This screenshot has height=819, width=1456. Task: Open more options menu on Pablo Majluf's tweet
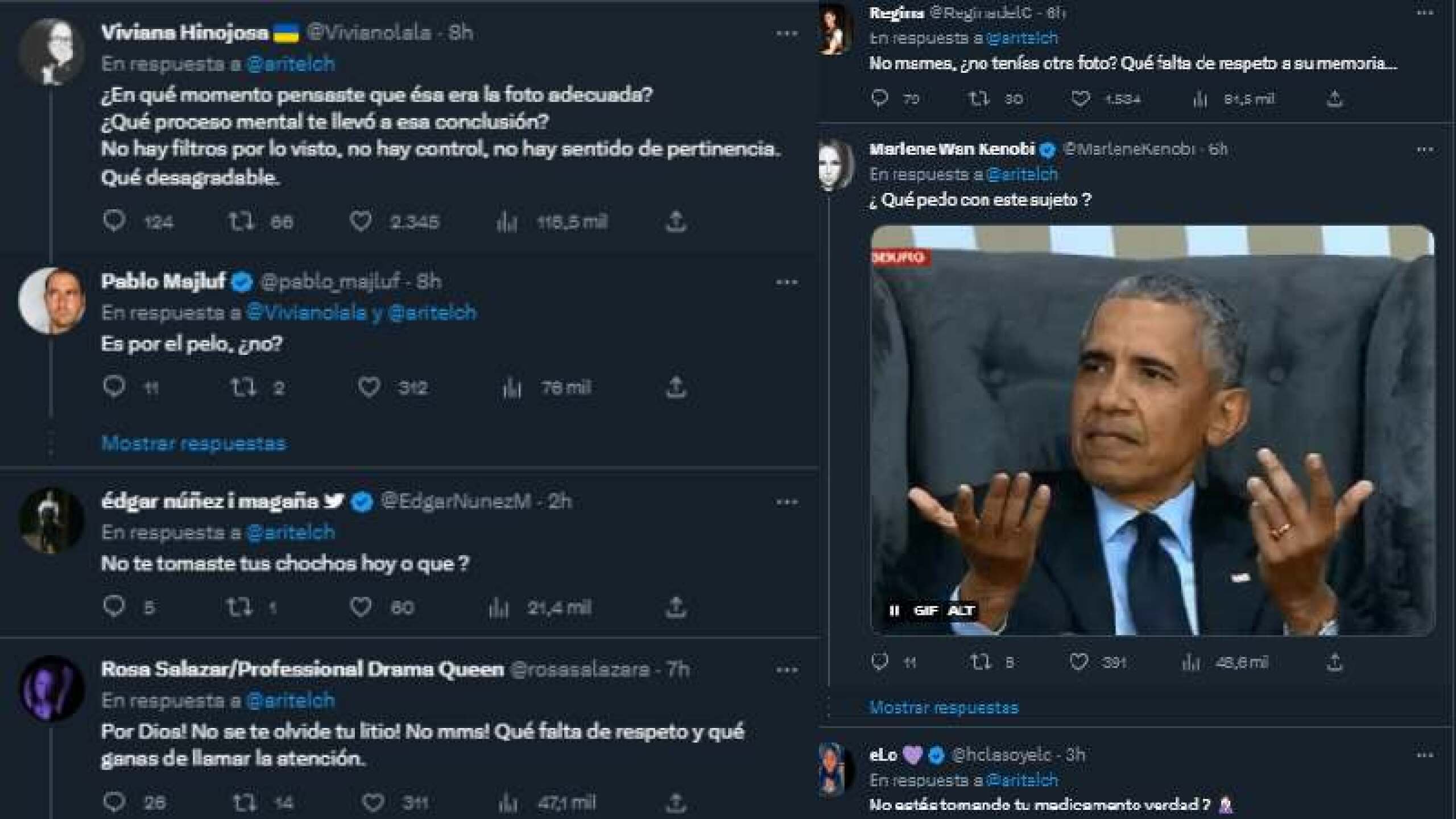(x=787, y=282)
